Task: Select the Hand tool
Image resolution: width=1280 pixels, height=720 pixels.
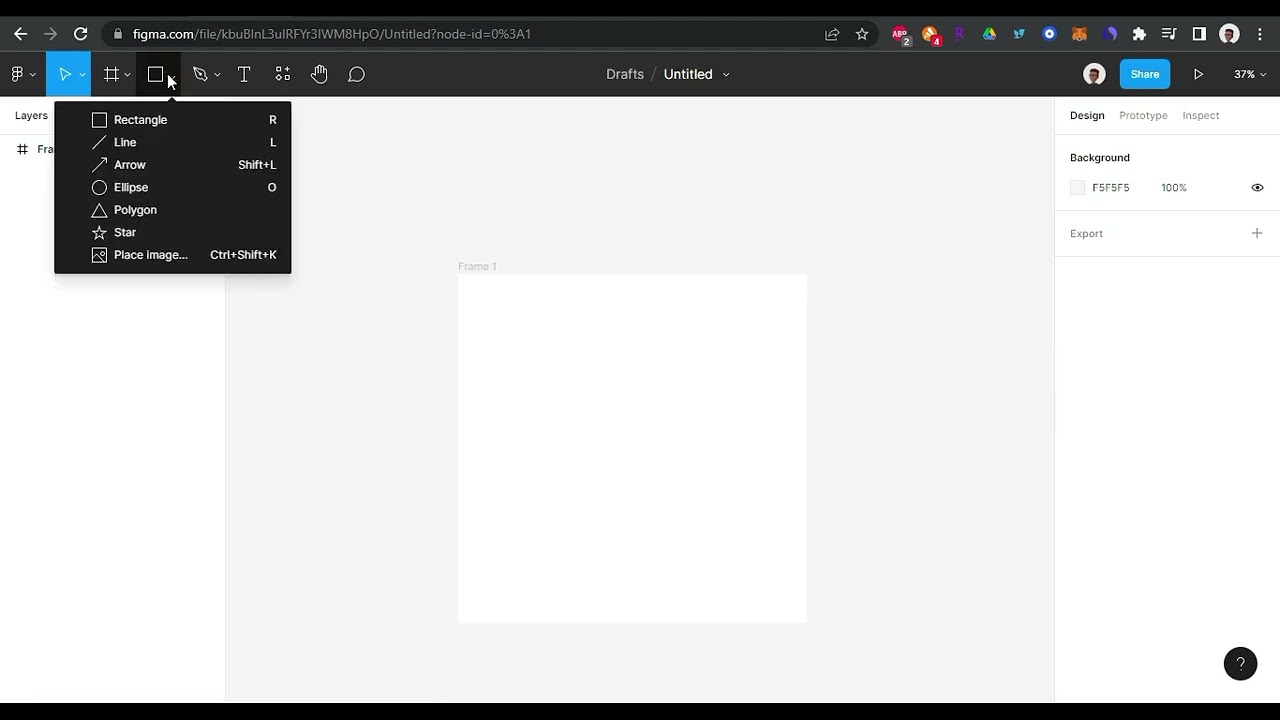Action: [319, 74]
